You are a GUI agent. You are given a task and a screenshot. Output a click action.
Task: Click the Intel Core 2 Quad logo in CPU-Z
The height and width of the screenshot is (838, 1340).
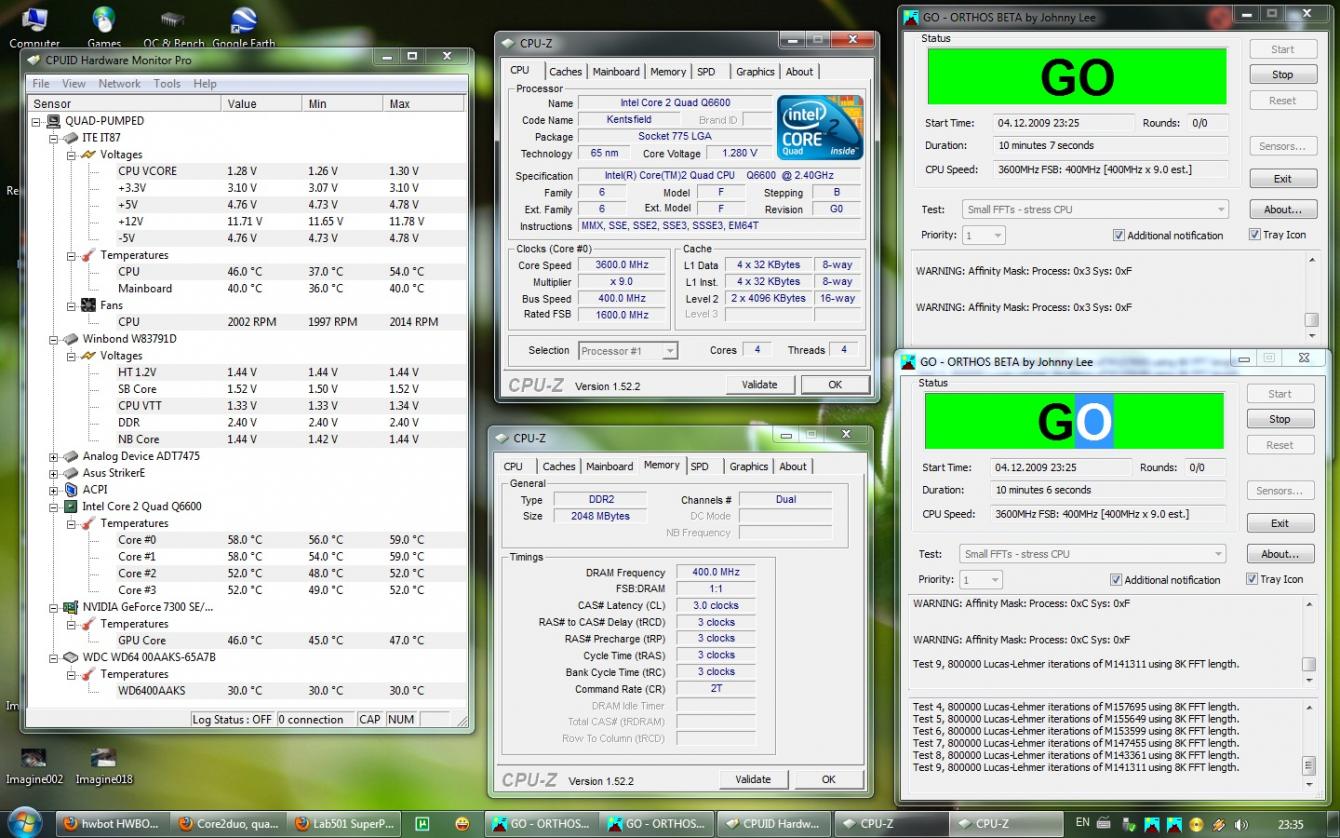click(x=820, y=126)
